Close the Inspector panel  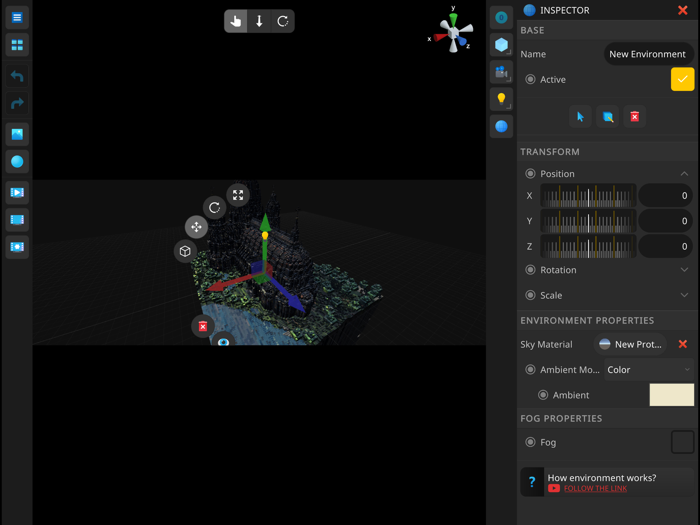click(x=683, y=10)
